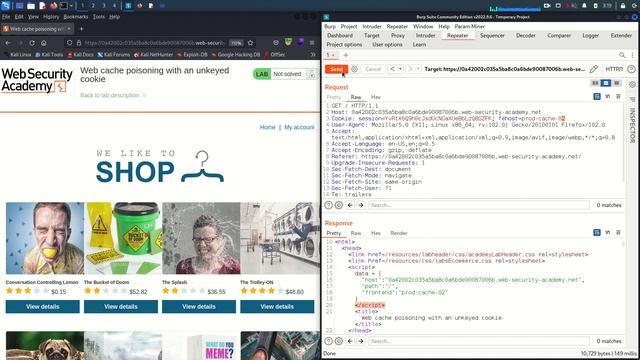This screenshot has width=640, height=360.
Task: Open Request search settings gear icon
Action: coord(339,205)
